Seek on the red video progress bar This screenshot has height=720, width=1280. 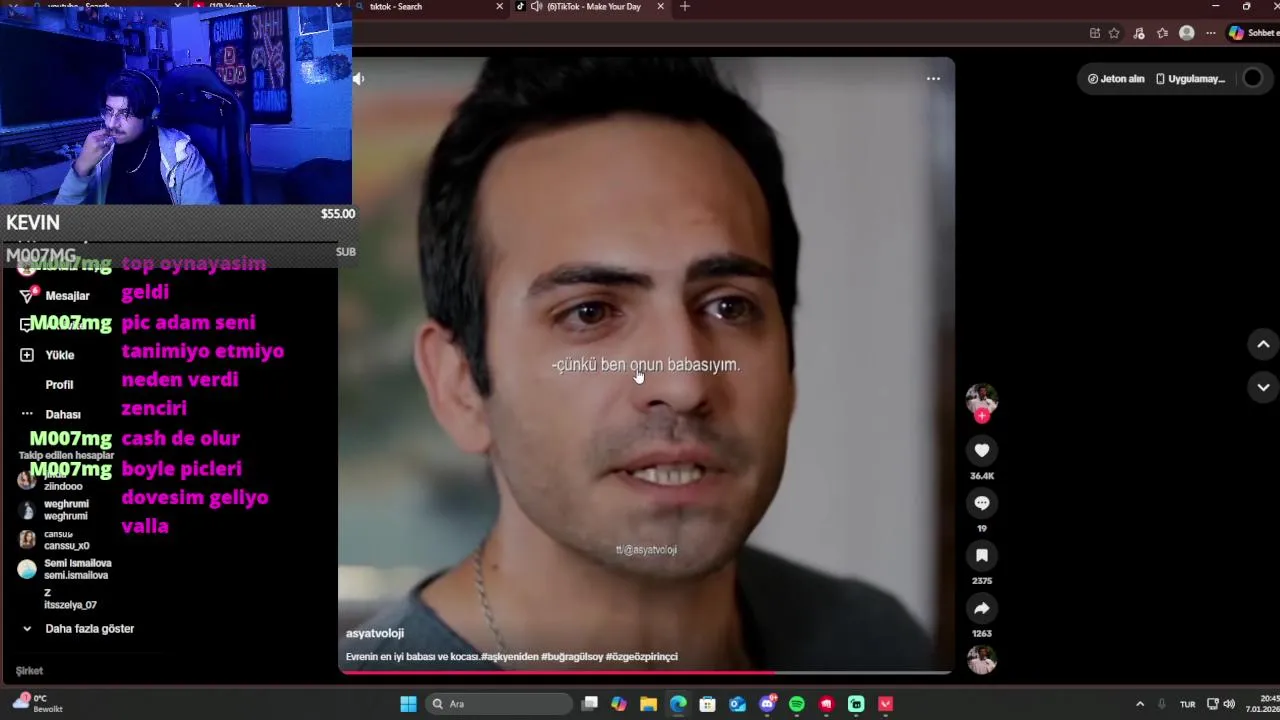pyautogui.click(x=645, y=672)
